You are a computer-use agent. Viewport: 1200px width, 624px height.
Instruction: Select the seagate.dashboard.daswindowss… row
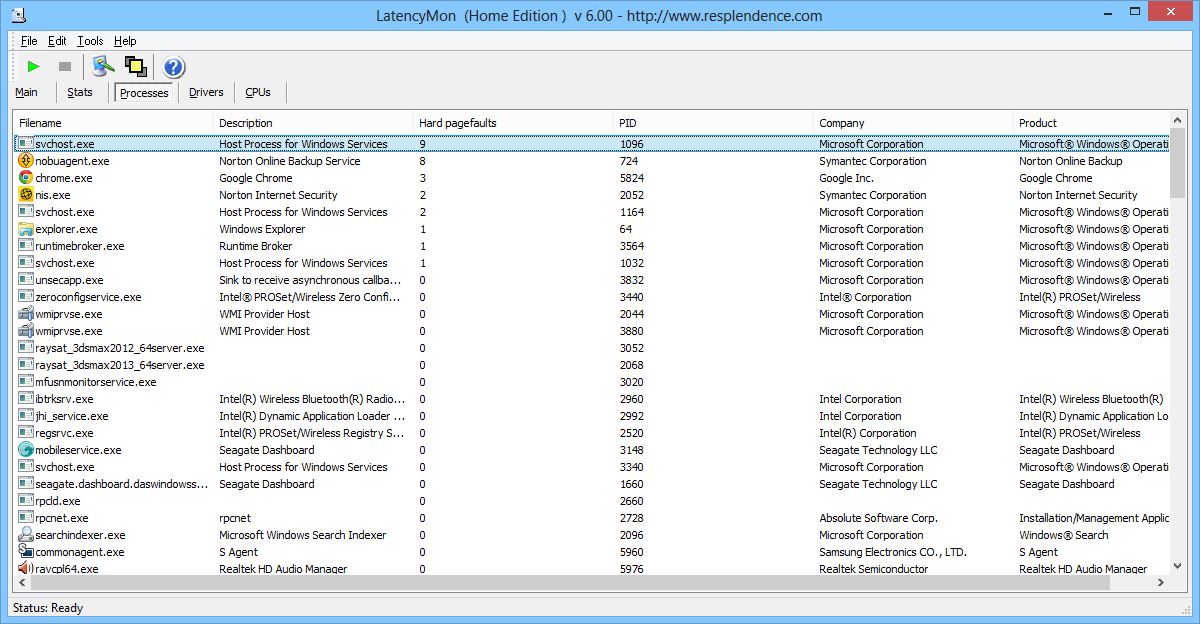coord(591,484)
